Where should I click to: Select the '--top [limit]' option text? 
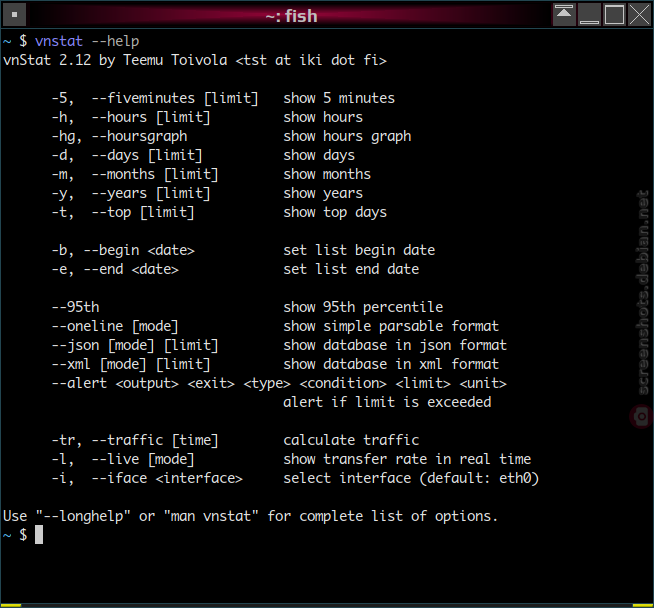(143, 213)
